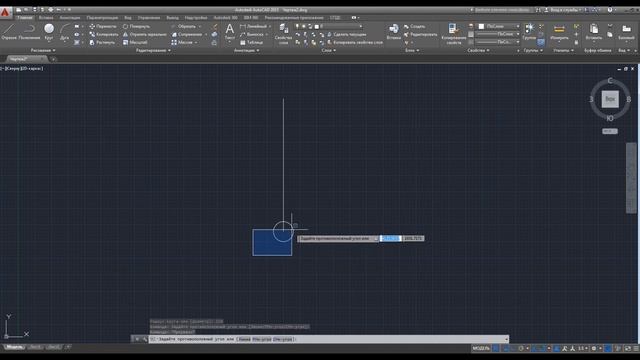
Task: Click the help search field in title bar
Action: tap(502, 10)
